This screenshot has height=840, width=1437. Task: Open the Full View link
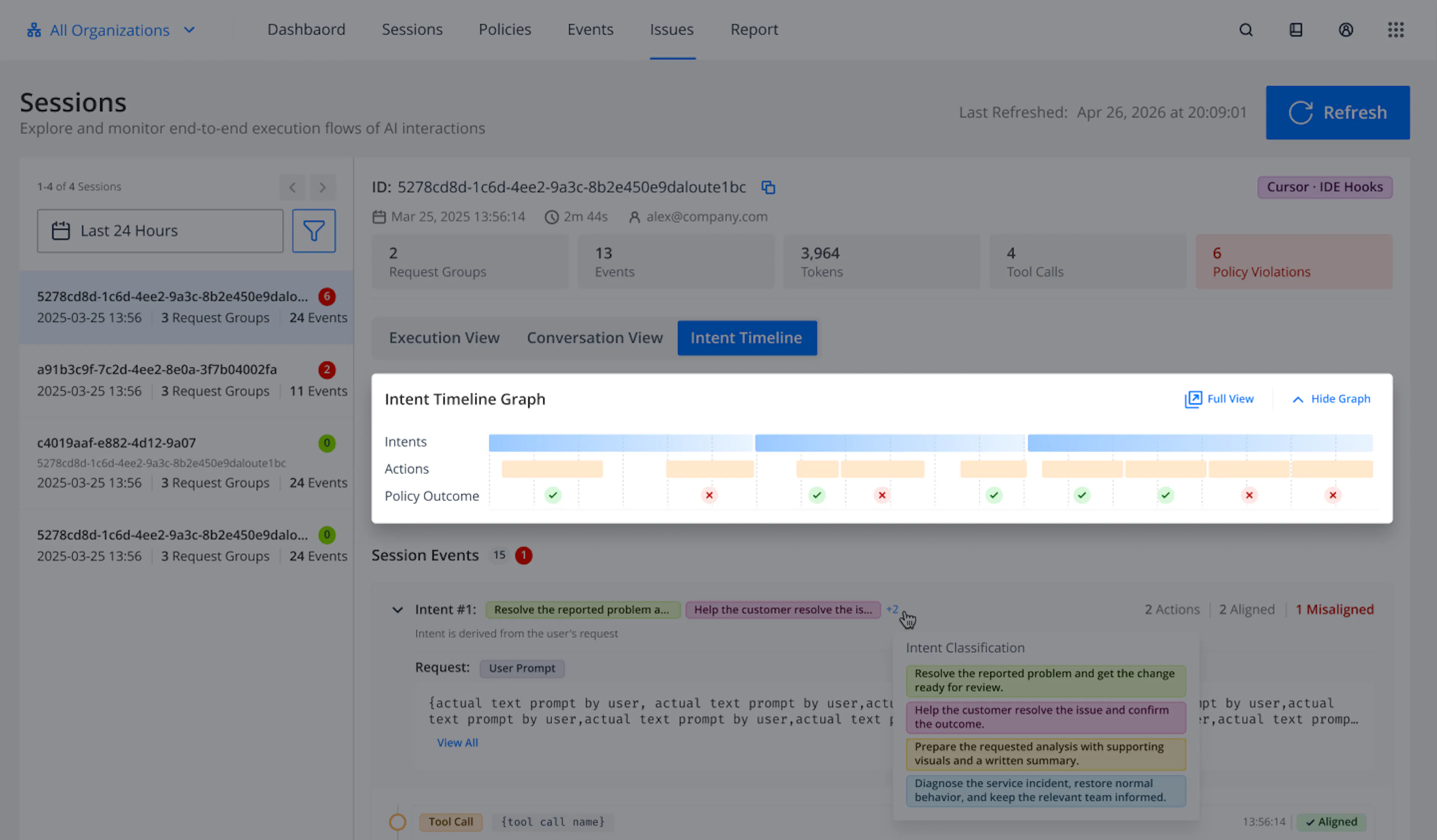pyautogui.click(x=1219, y=398)
